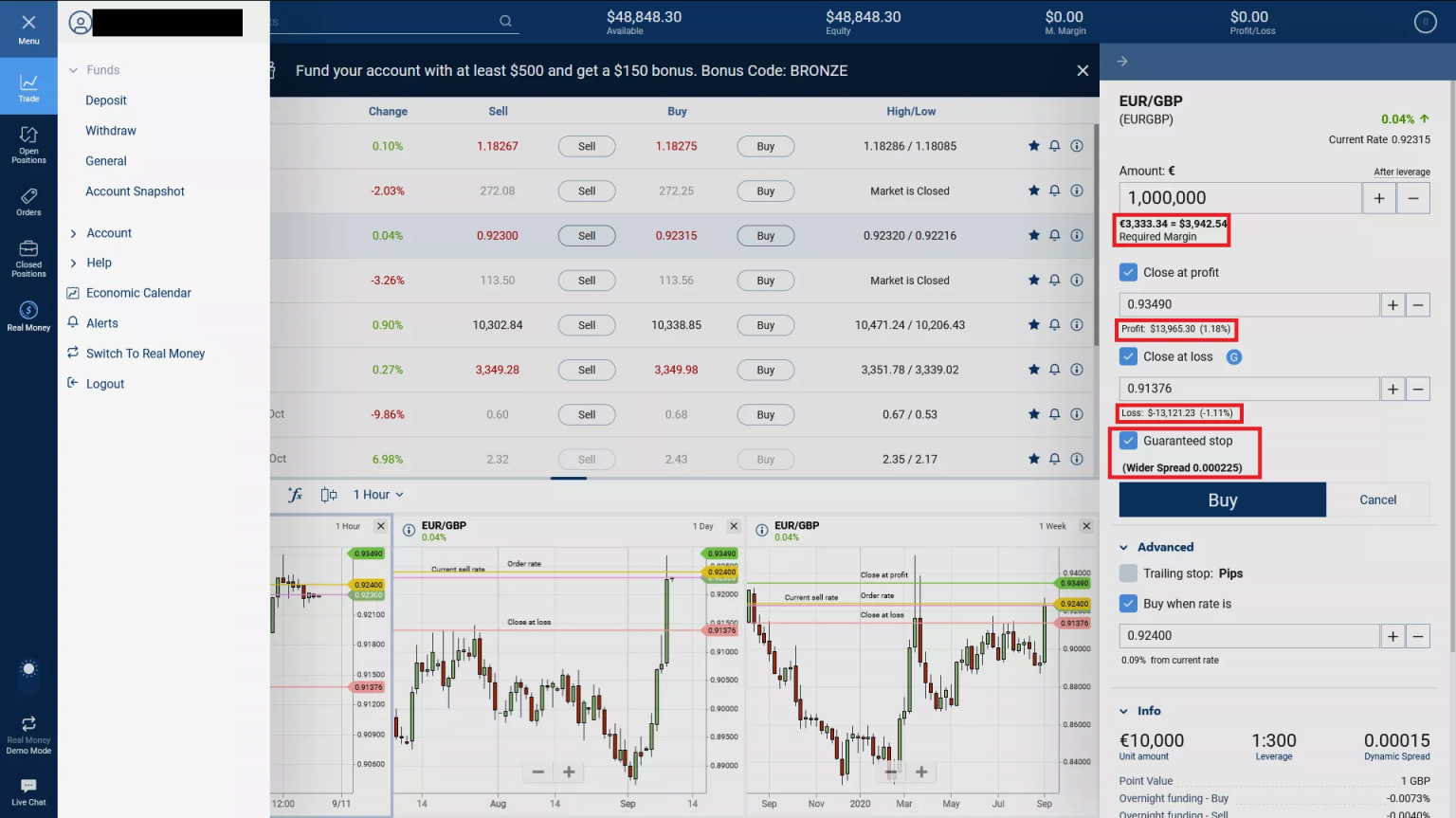Viewport: 1456px width, 818px height.
Task: Open Economic Calendar menu item
Action: pyautogui.click(x=138, y=293)
